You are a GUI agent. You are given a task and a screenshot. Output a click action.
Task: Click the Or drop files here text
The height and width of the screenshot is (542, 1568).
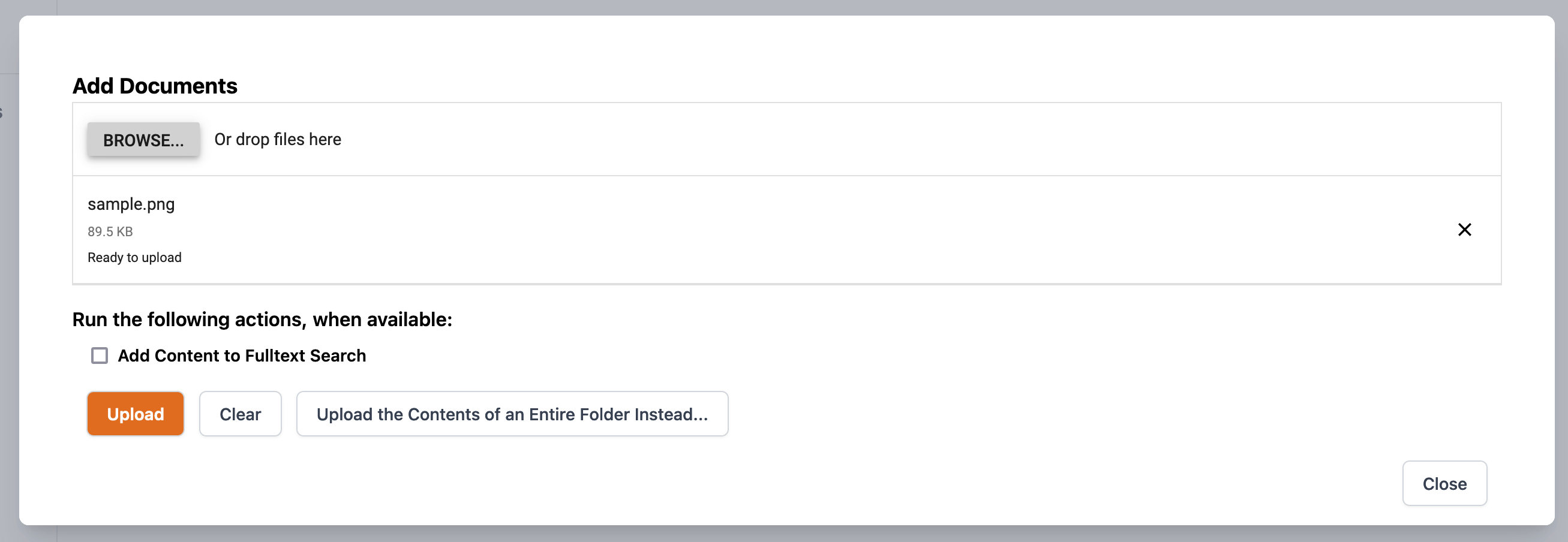pyautogui.click(x=278, y=139)
